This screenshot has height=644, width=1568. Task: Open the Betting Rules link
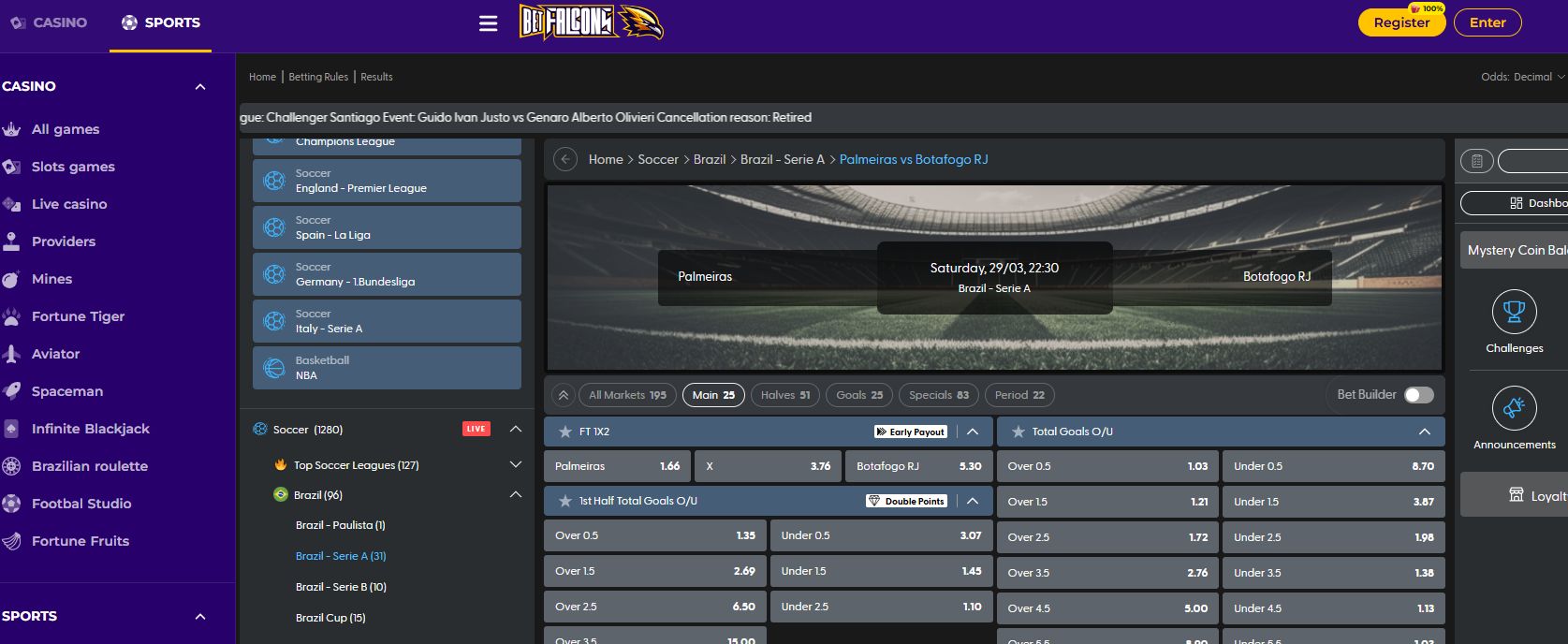(x=318, y=77)
